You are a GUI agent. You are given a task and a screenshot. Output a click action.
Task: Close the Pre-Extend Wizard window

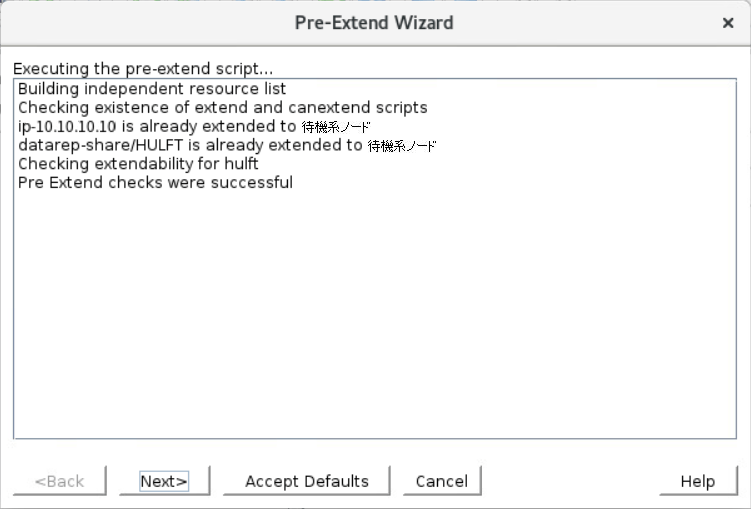coord(728,23)
